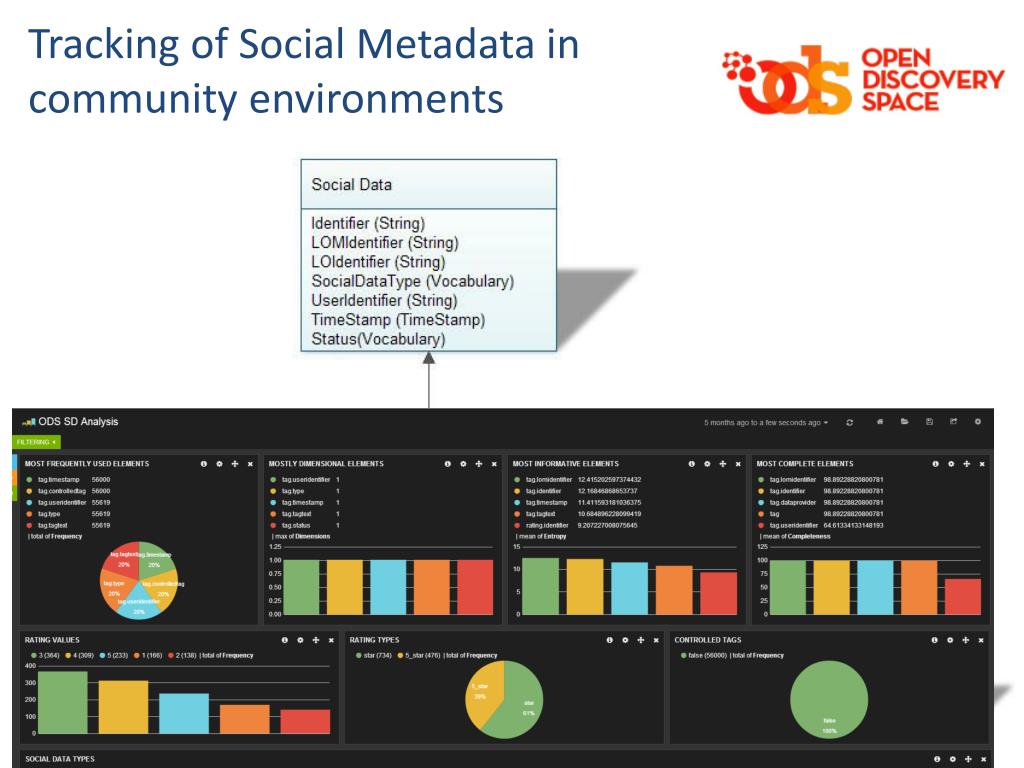Configure the Most Frequently Used Elements panel
1024x768 pixels.
tap(219, 464)
